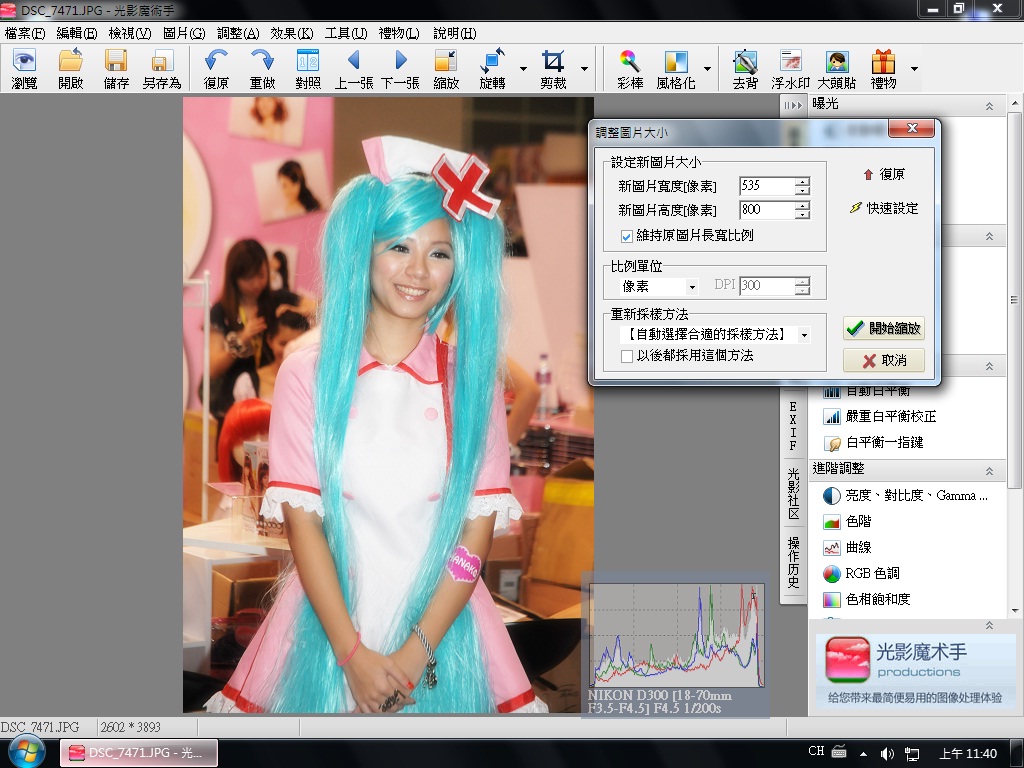Select the 剪裁 crop tool icon
This screenshot has height=768, width=1024.
click(x=553, y=69)
